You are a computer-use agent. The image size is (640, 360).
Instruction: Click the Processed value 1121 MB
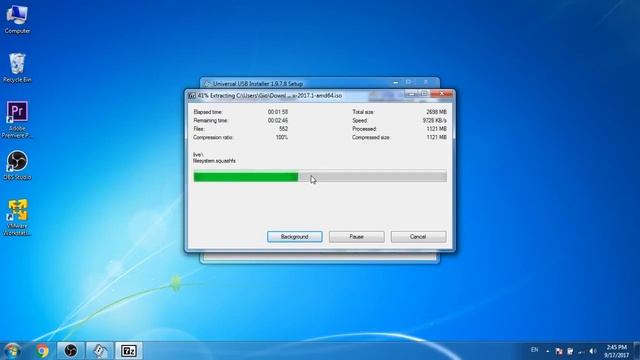(436, 129)
